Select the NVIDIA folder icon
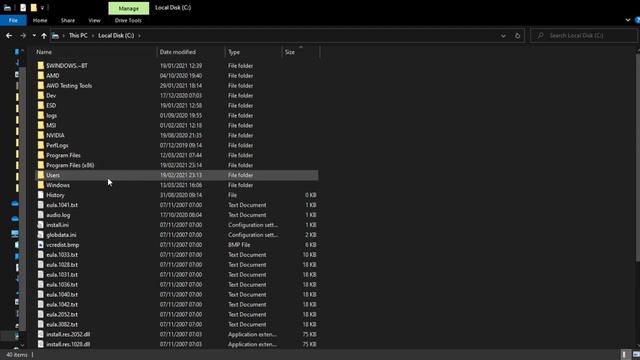This screenshot has height=360, width=640. click(x=40, y=135)
